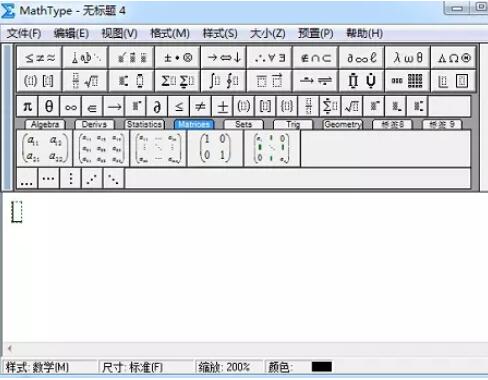Insert the 2x2 matrix a11 a12 template

45,149
